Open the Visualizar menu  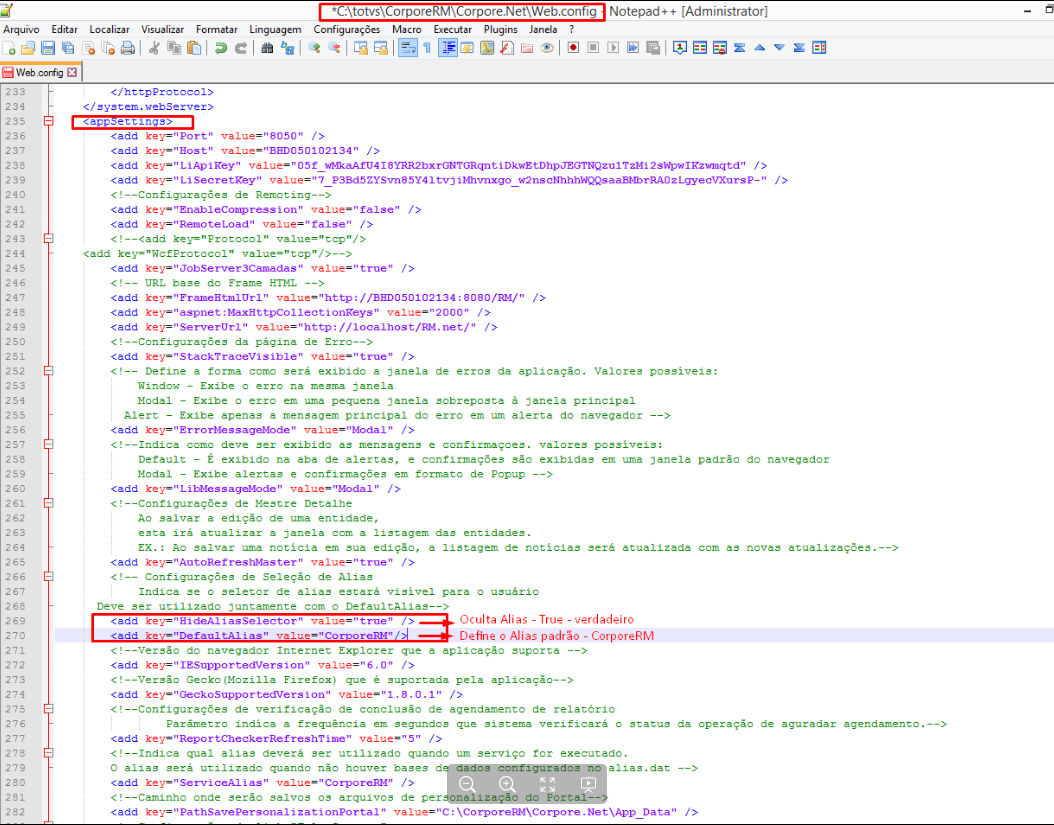coord(163,30)
